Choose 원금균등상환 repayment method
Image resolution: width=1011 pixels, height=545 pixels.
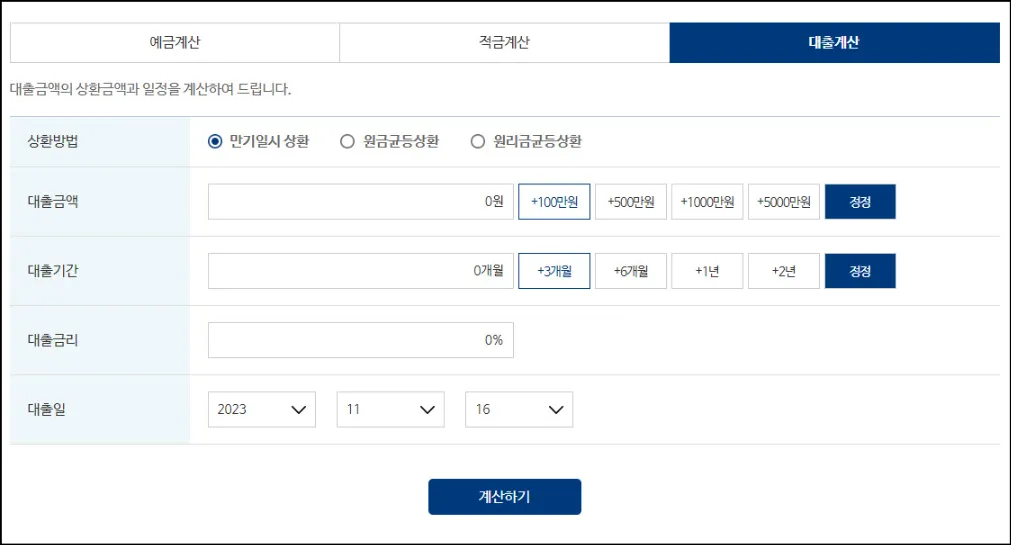pyautogui.click(x=348, y=141)
